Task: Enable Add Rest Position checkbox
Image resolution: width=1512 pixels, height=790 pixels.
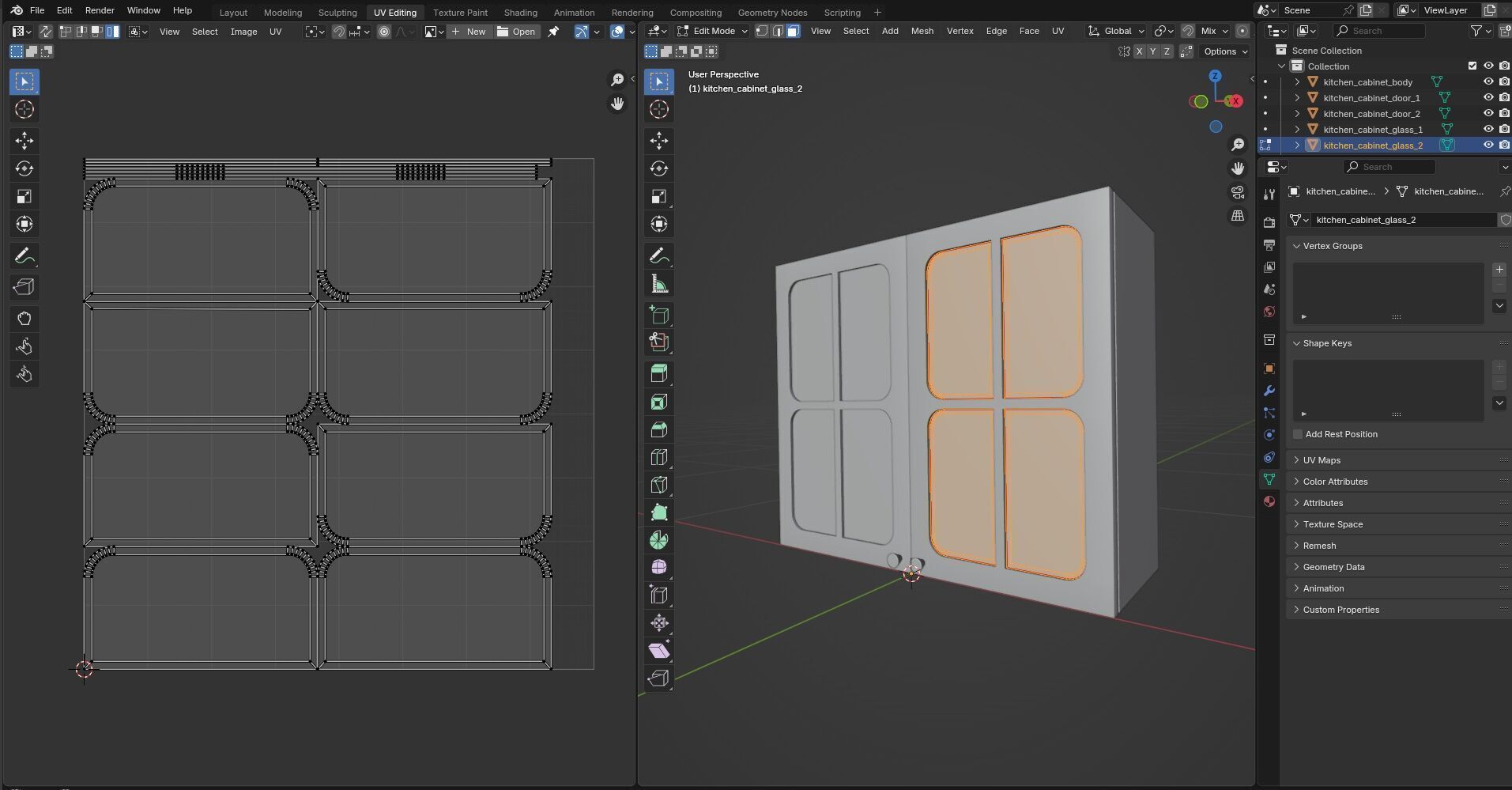Action: click(1298, 434)
